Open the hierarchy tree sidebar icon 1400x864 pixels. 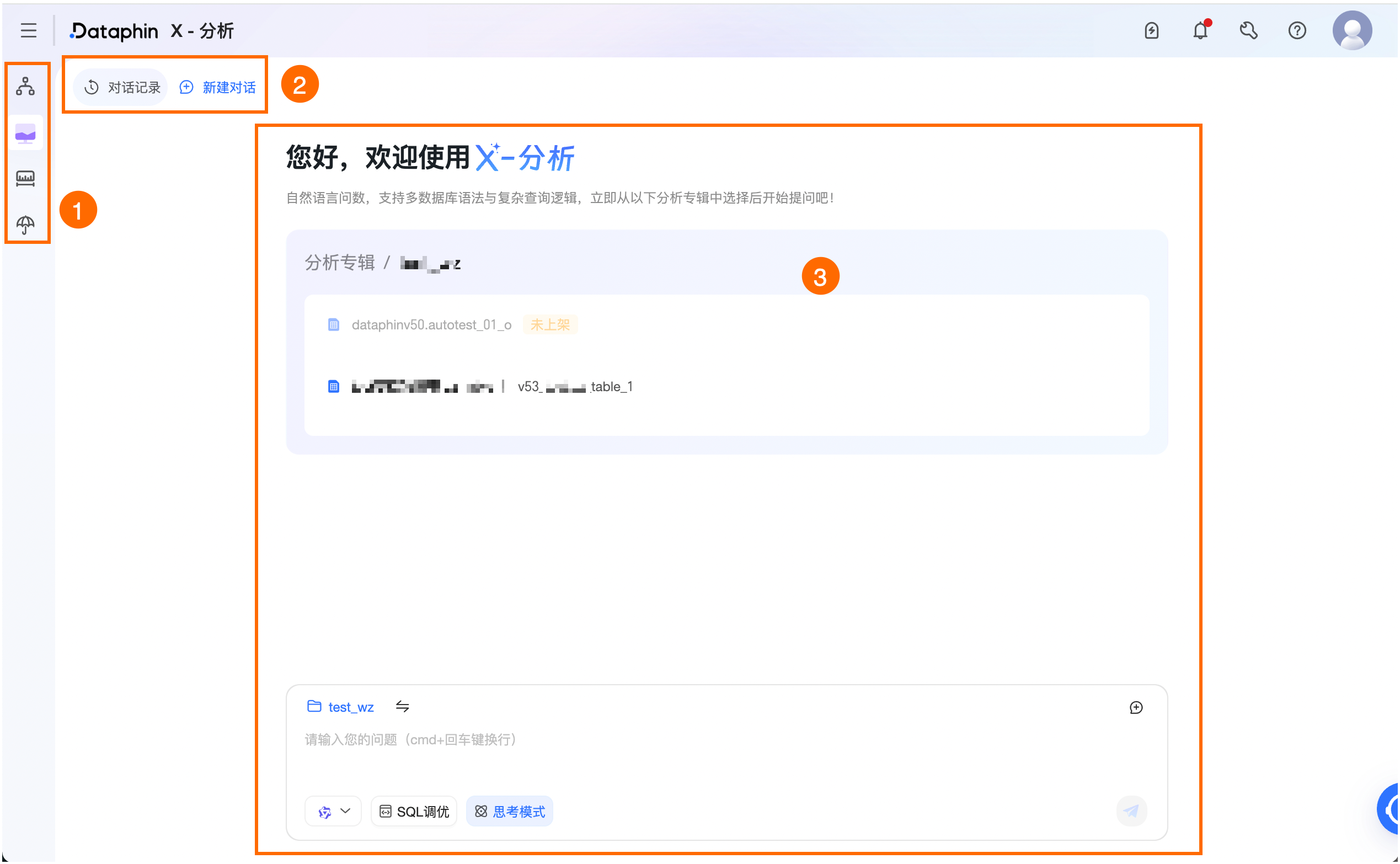[25, 86]
